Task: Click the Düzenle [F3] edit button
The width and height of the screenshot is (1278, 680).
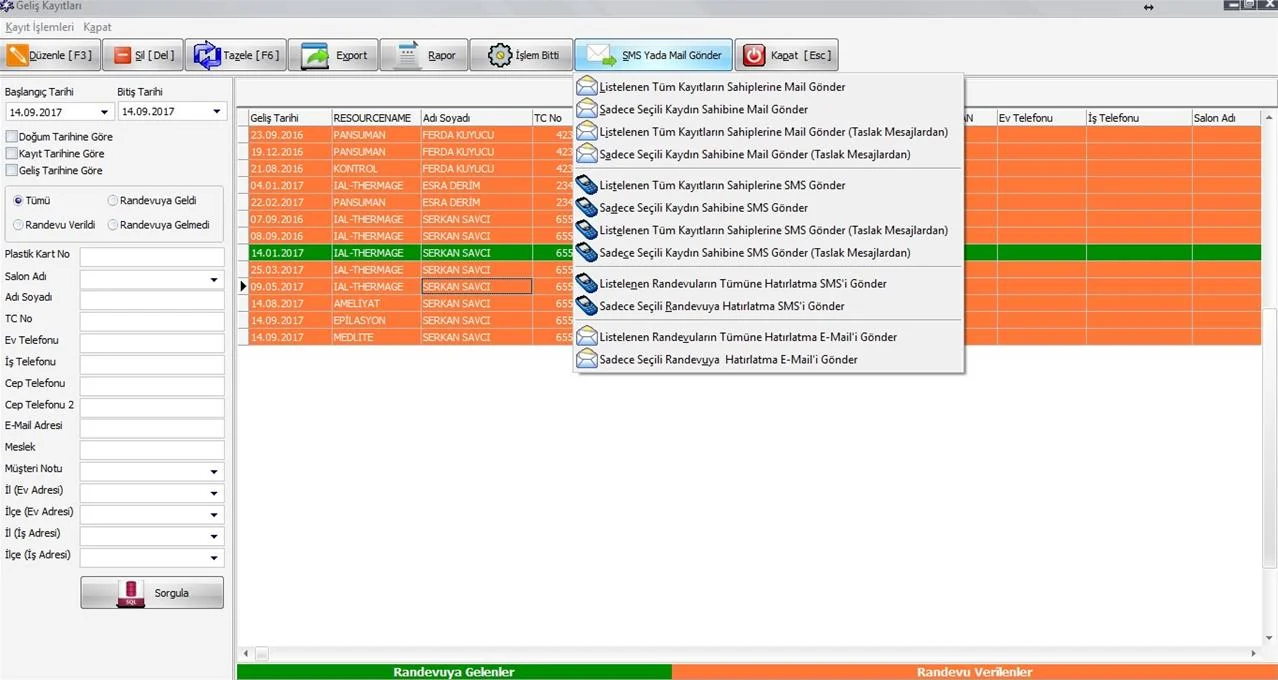Action: point(51,55)
